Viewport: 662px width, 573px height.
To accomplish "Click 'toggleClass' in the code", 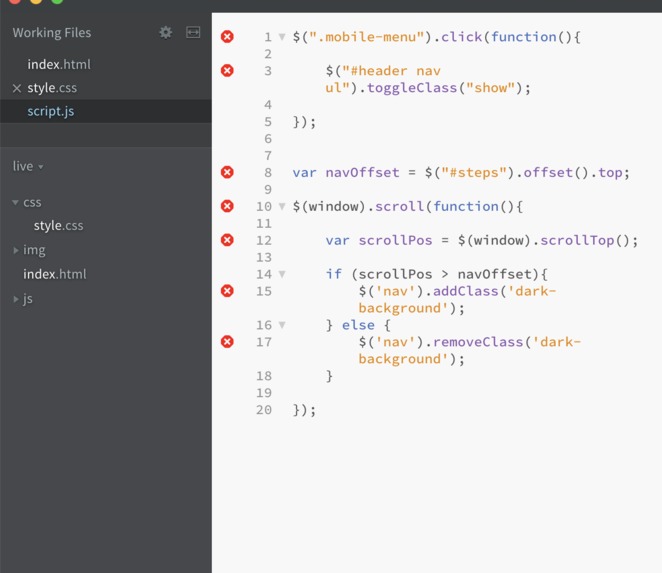I will pos(412,88).
